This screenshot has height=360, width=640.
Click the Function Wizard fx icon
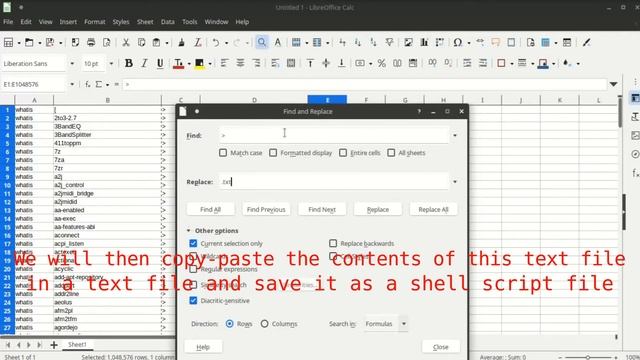coord(87,84)
